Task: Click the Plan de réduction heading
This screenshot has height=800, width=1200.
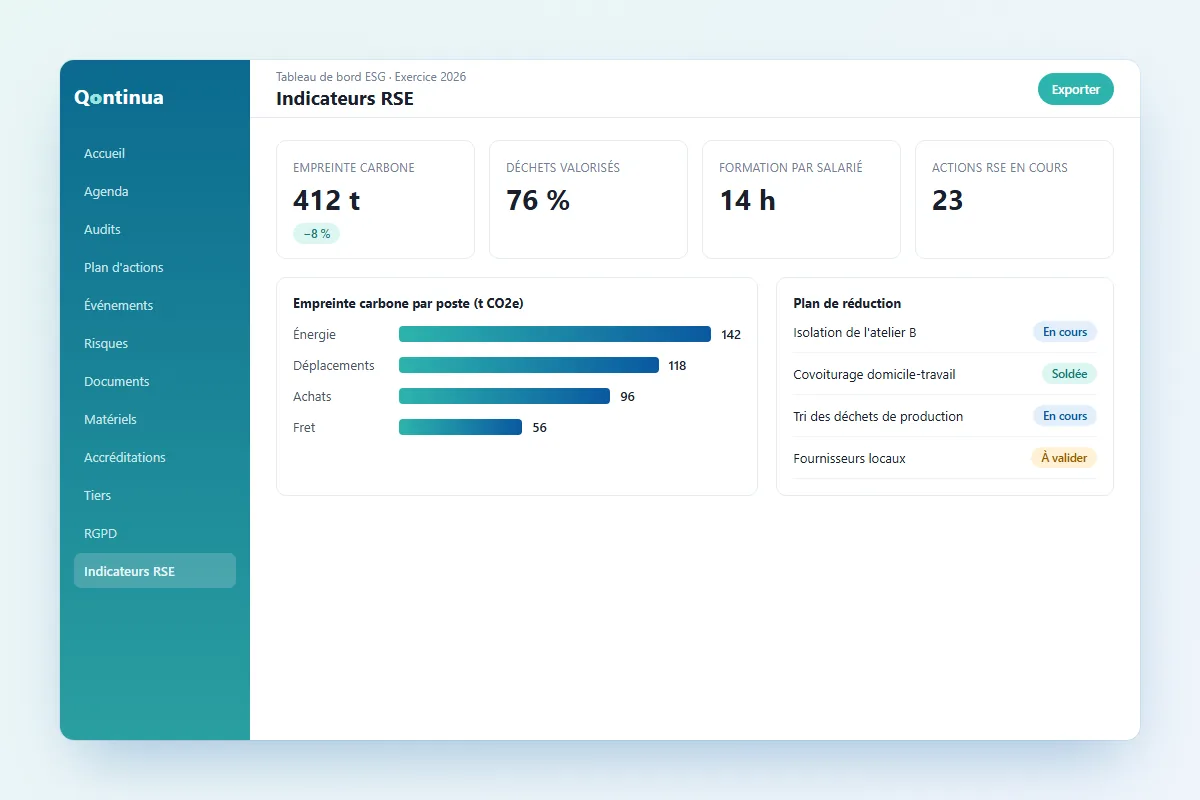Action: 847,303
